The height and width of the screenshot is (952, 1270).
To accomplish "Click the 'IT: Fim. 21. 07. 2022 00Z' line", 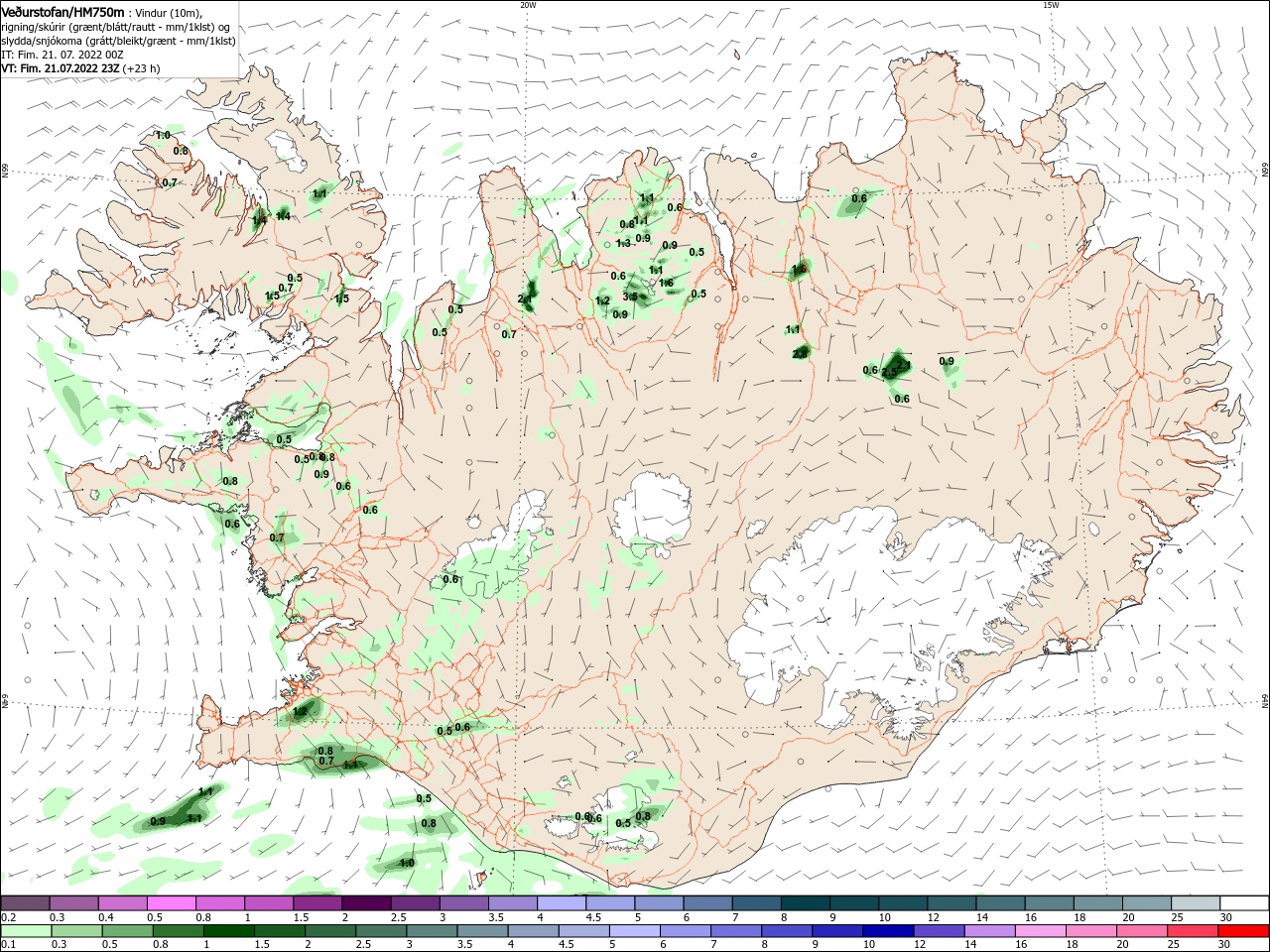I will click(x=63, y=55).
